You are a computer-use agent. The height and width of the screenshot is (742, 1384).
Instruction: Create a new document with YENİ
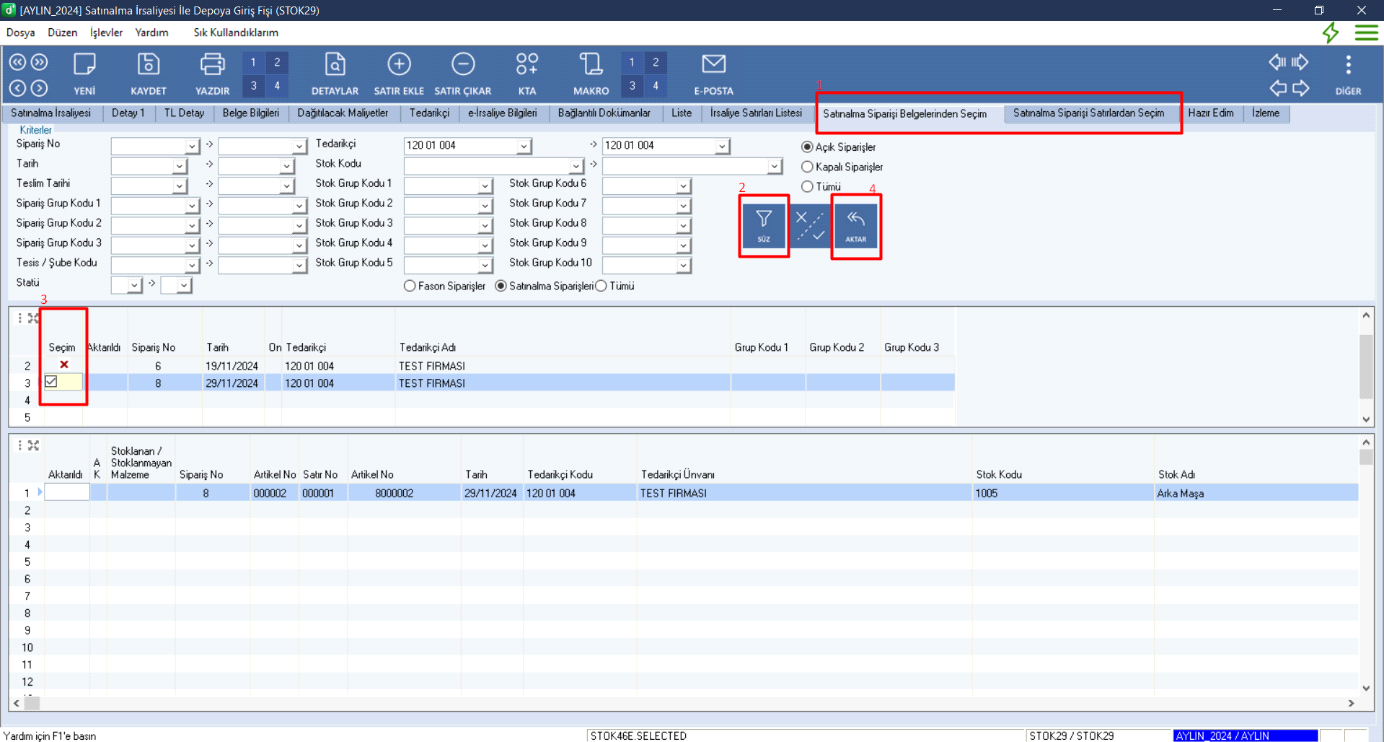[84, 74]
